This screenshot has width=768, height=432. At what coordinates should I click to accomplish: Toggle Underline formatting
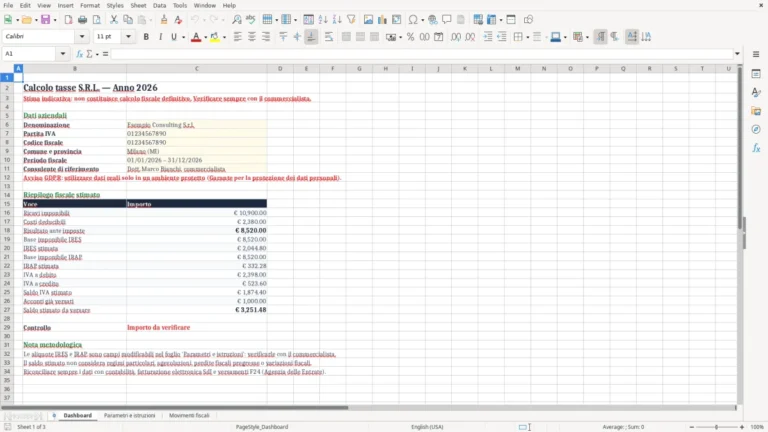point(173,37)
